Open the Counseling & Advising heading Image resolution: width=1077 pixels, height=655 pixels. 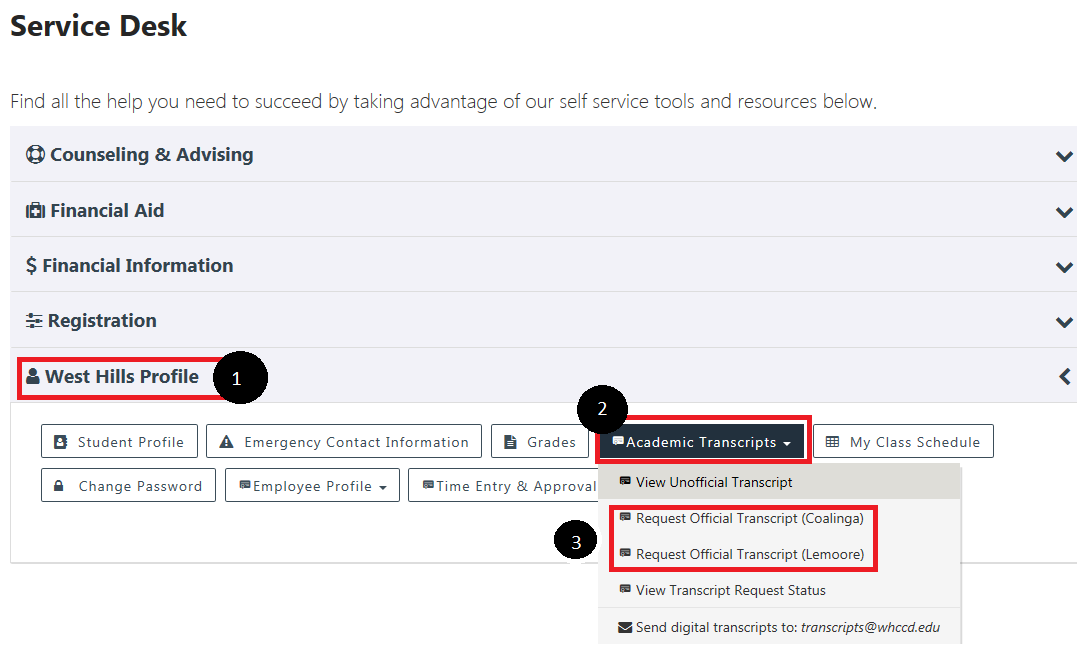click(x=151, y=154)
